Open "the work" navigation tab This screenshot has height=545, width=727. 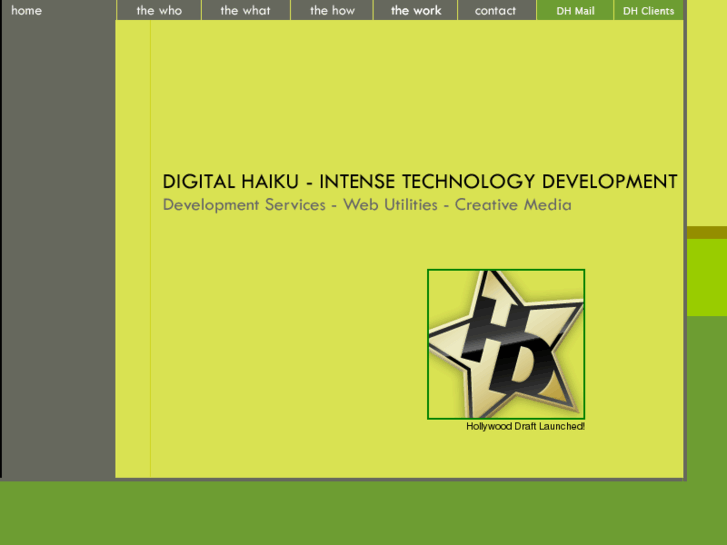pyautogui.click(x=415, y=10)
